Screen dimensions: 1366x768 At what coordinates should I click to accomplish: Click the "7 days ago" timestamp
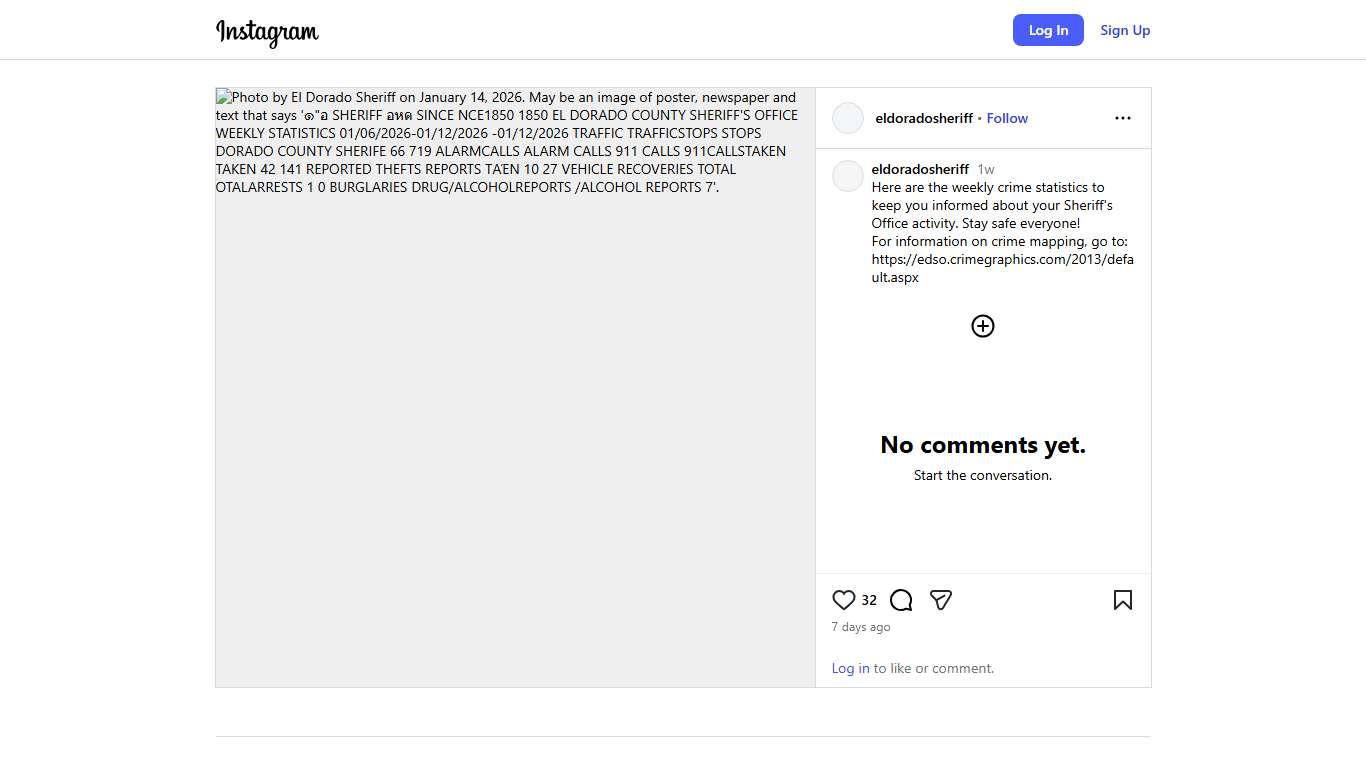coord(860,627)
